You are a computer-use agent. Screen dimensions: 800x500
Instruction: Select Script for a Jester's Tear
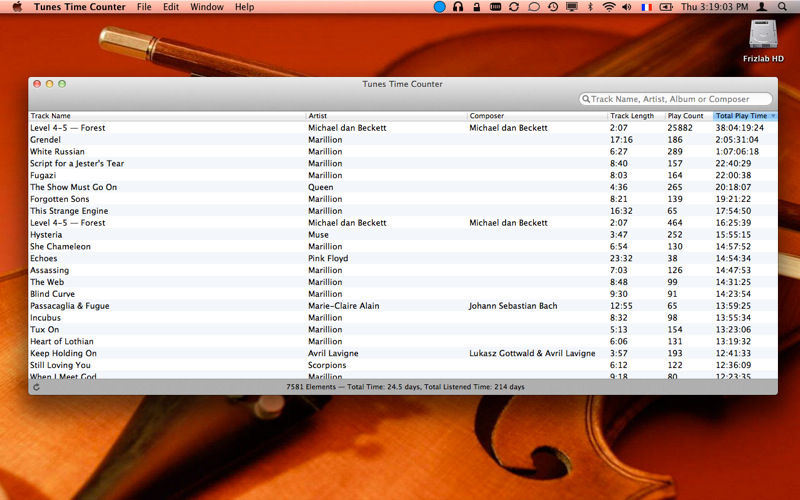tap(403, 163)
